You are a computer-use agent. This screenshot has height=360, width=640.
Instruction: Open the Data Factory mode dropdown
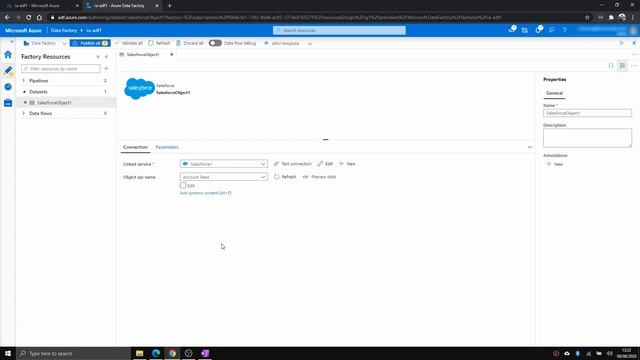point(45,43)
